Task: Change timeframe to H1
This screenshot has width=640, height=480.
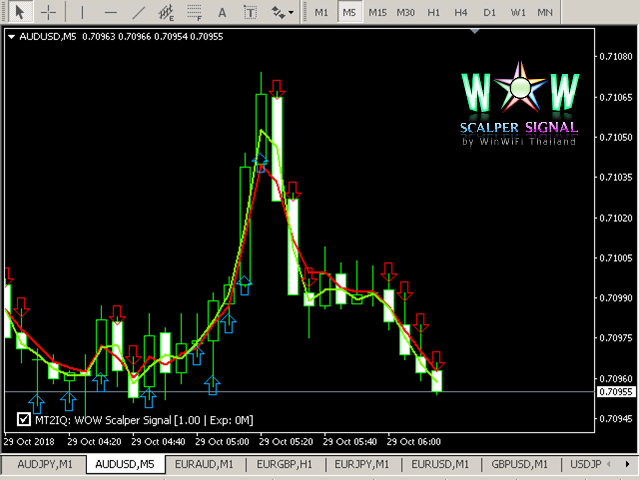Action: click(433, 13)
